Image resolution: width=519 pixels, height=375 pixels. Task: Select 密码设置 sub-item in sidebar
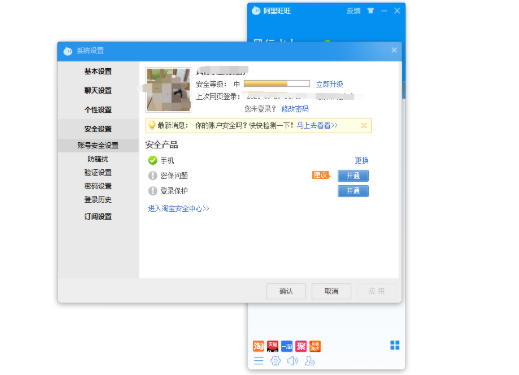click(x=98, y=186)
